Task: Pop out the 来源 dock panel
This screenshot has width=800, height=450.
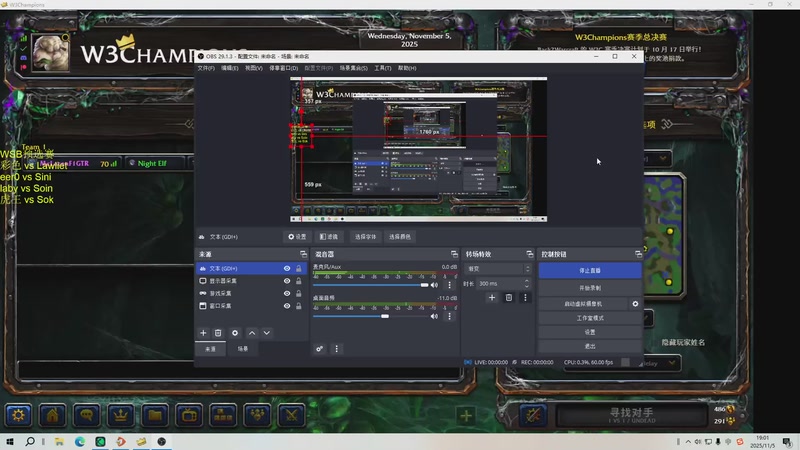Action: 303,254
